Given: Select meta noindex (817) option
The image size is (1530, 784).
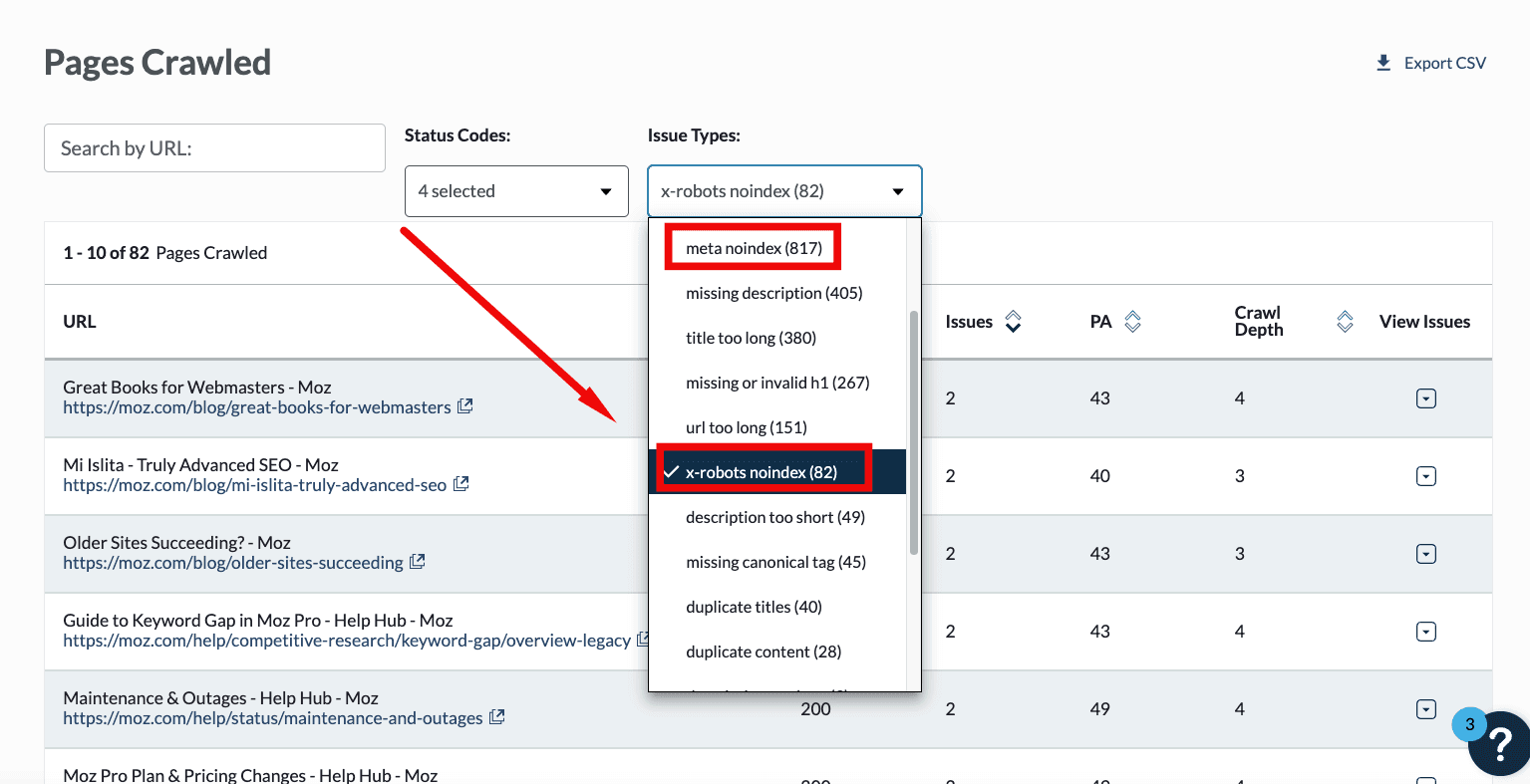Looking at the screenshot, I should 754,248.
